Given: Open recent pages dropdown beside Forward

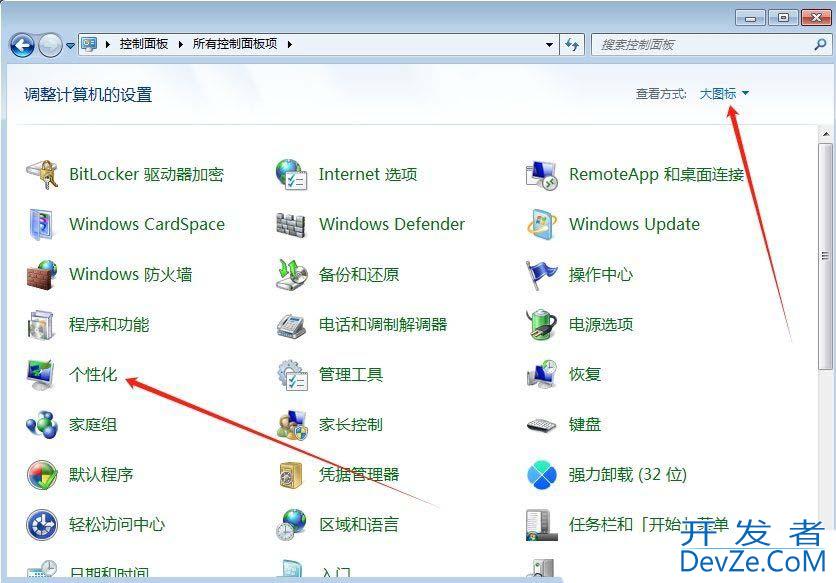Looking at the screenshot, I should tap(70, 46).
